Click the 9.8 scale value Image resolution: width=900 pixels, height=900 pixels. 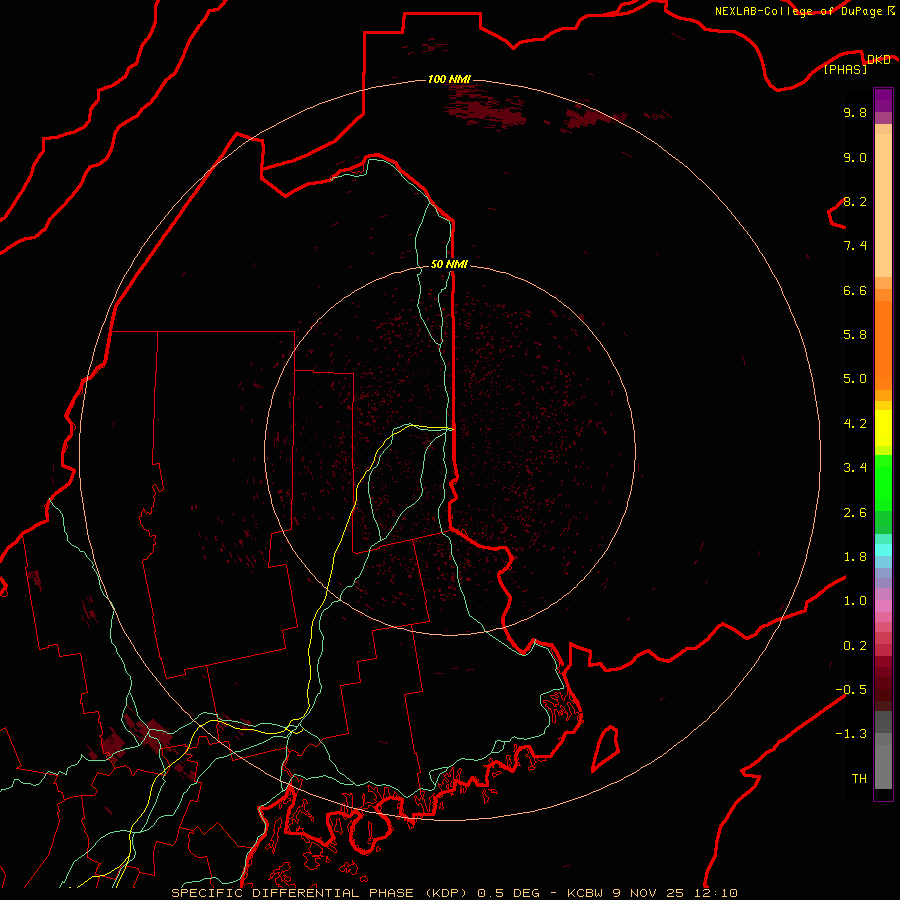tap(855, 112)
